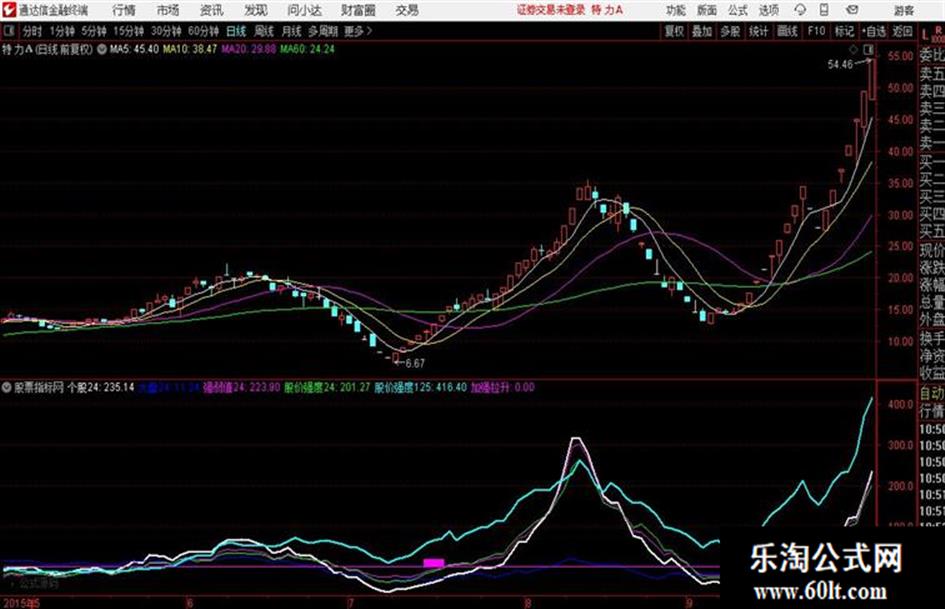Click the MA5: 45.40 indicator label
The image size is (945, 609).
pos(134,49)
